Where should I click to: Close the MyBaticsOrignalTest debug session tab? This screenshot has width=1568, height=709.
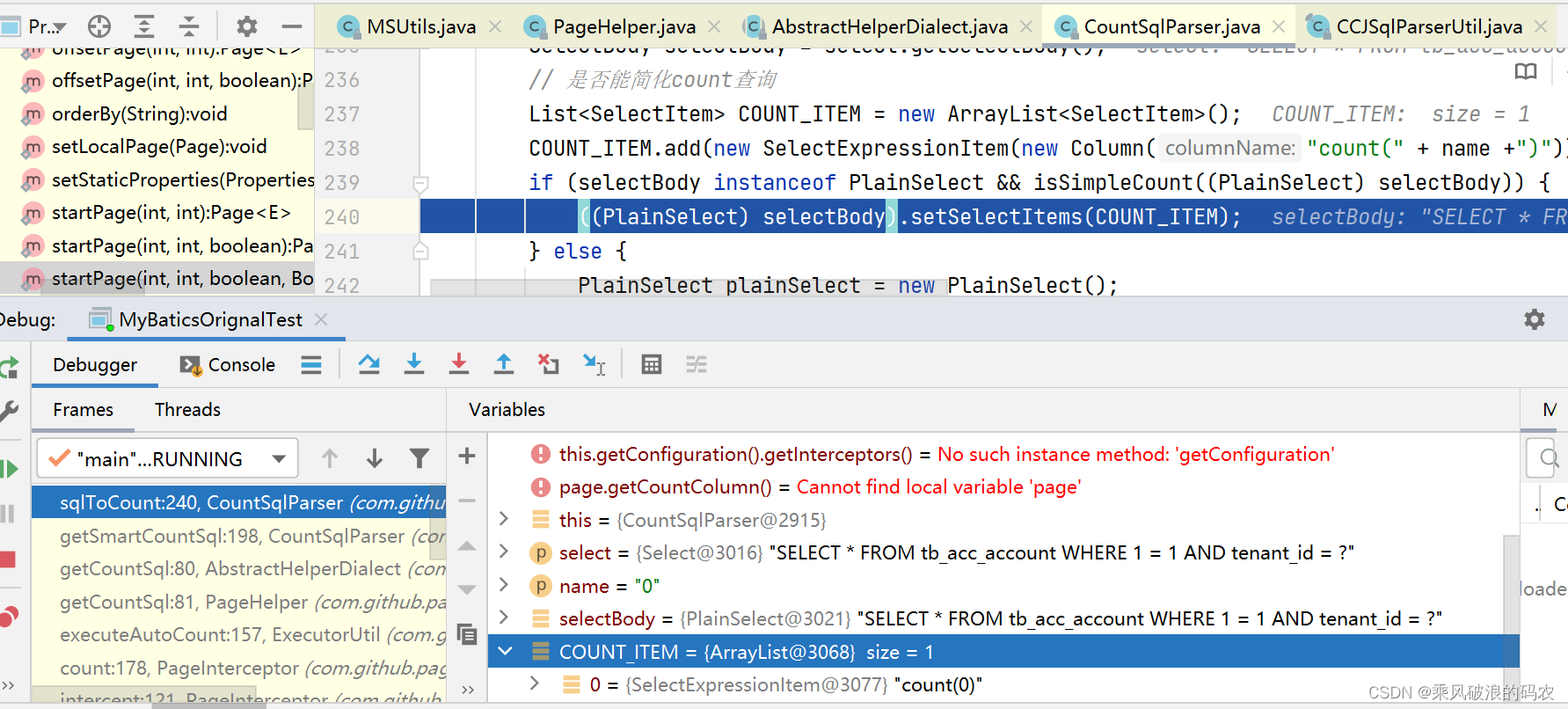[321, 319]
